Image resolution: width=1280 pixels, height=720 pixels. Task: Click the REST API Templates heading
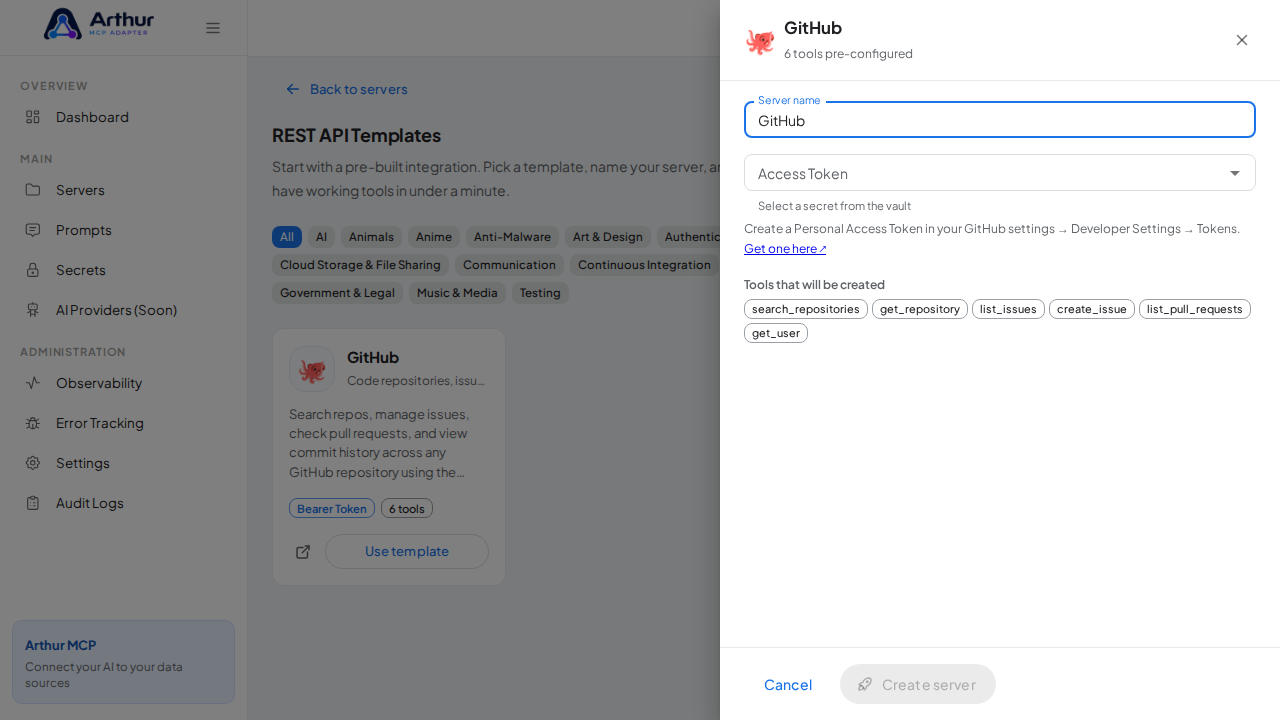tap(356, 135)
